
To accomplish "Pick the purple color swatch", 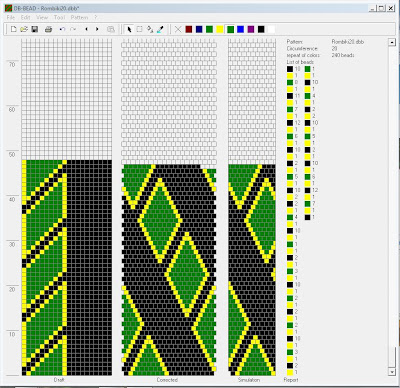I will pos(251,29).
